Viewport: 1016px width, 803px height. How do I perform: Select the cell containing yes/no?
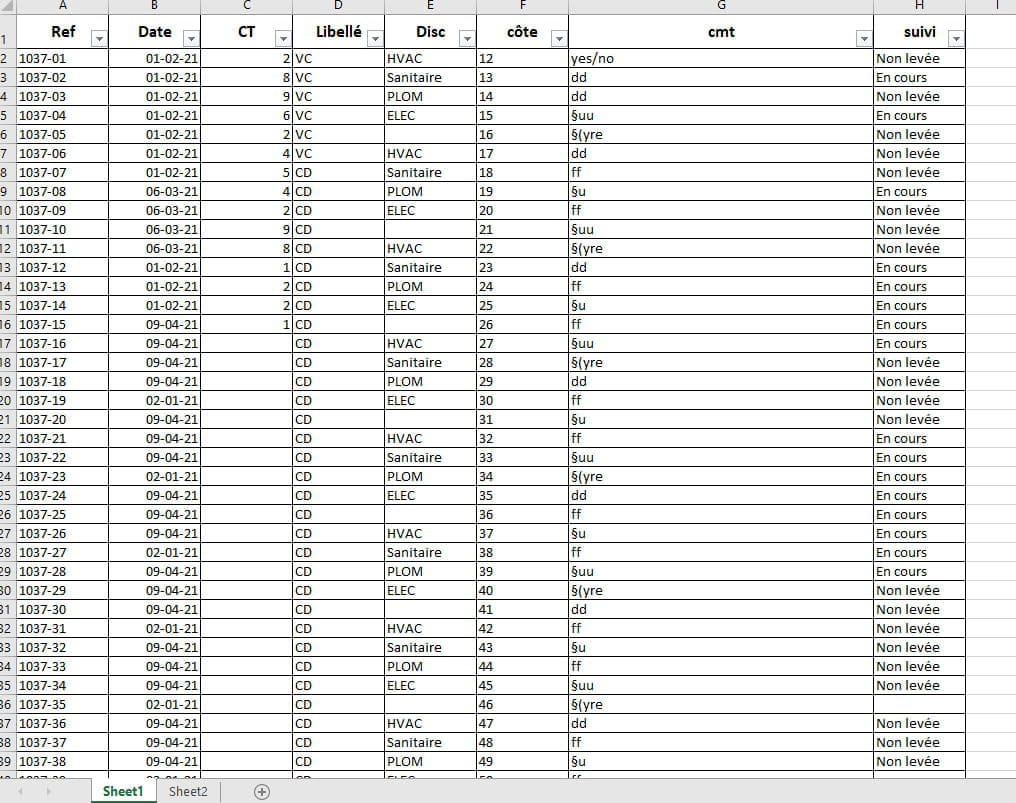(x=721, y=58)
